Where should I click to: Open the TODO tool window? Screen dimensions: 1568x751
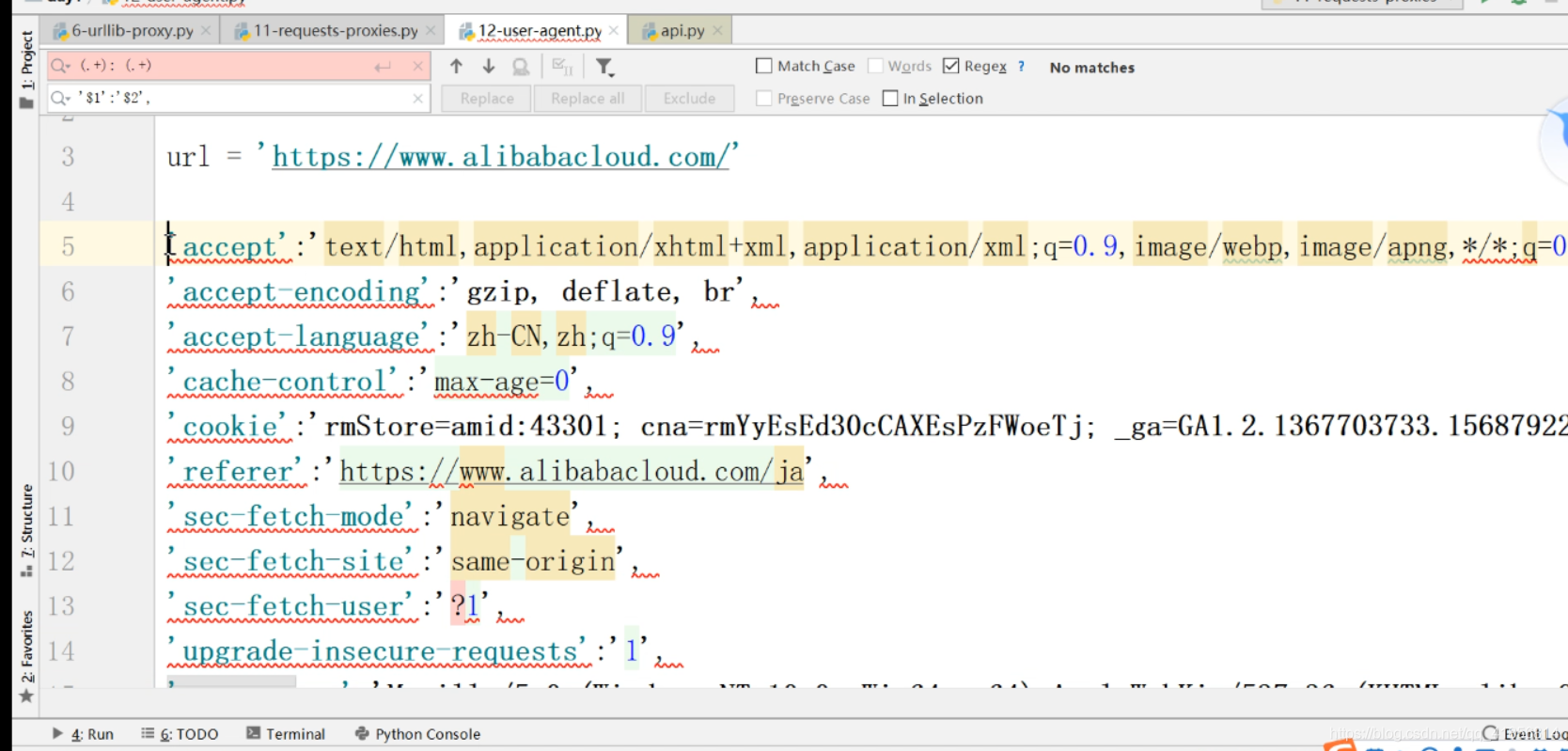pos(180,734)
